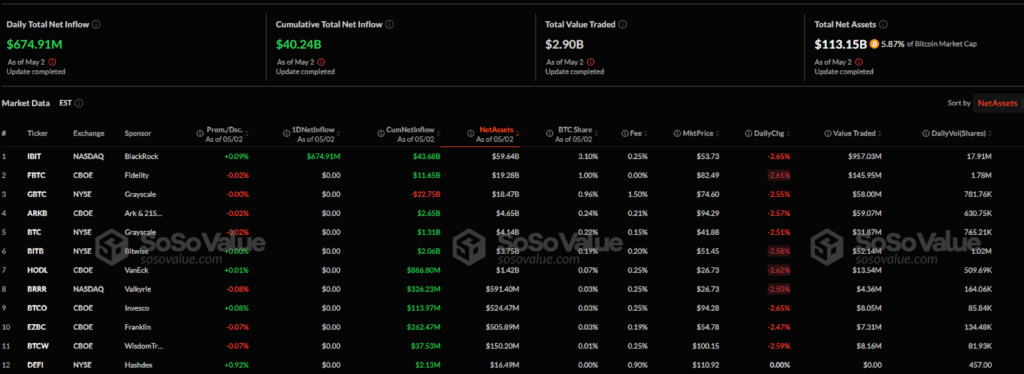Click red alert icon under Total Net Assets
This screenshot has width=1024, height=374.
tap(860, 62)
